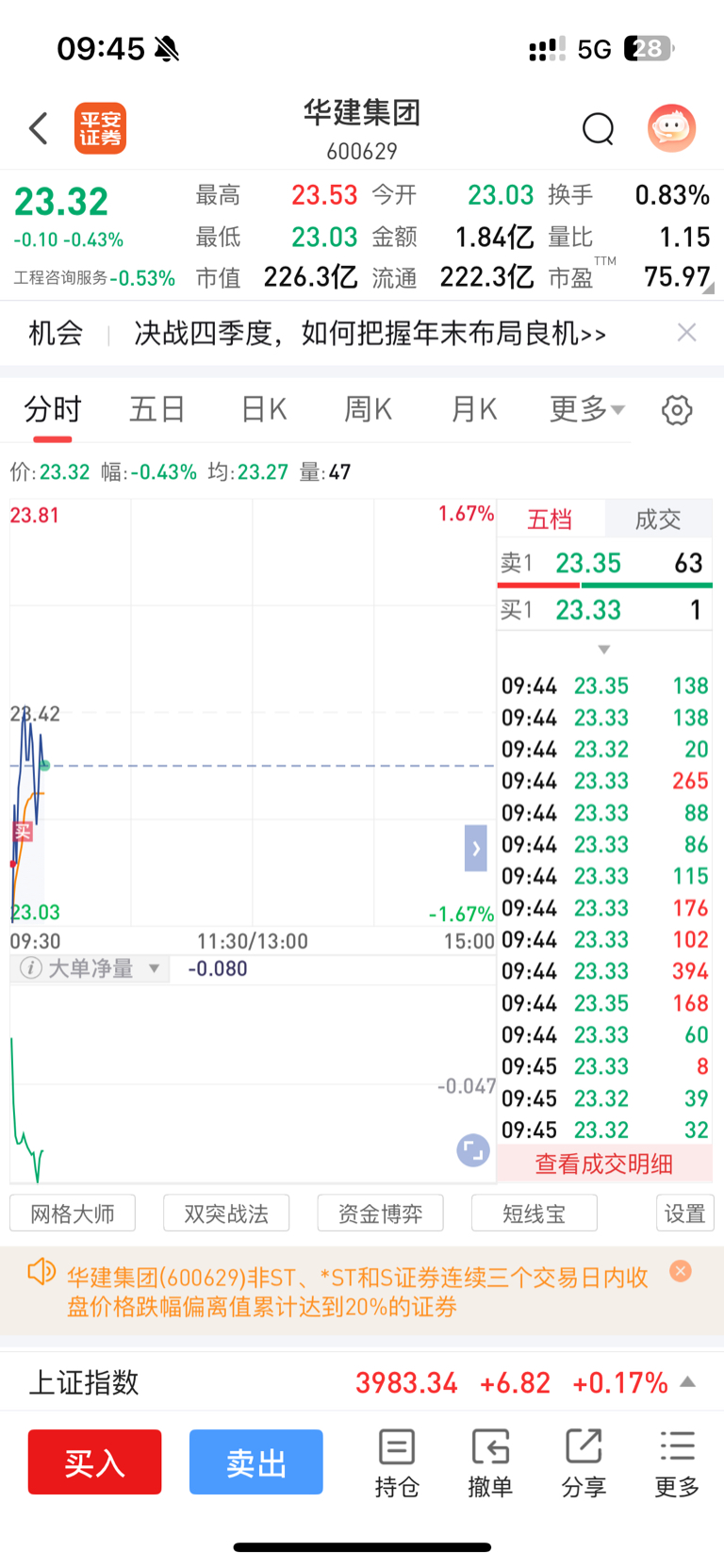Image resolution: width=724 pixels, height=1568 pixels.
Task: Tap the 上证指数 value 3983.34
Action: point(406,1382)
